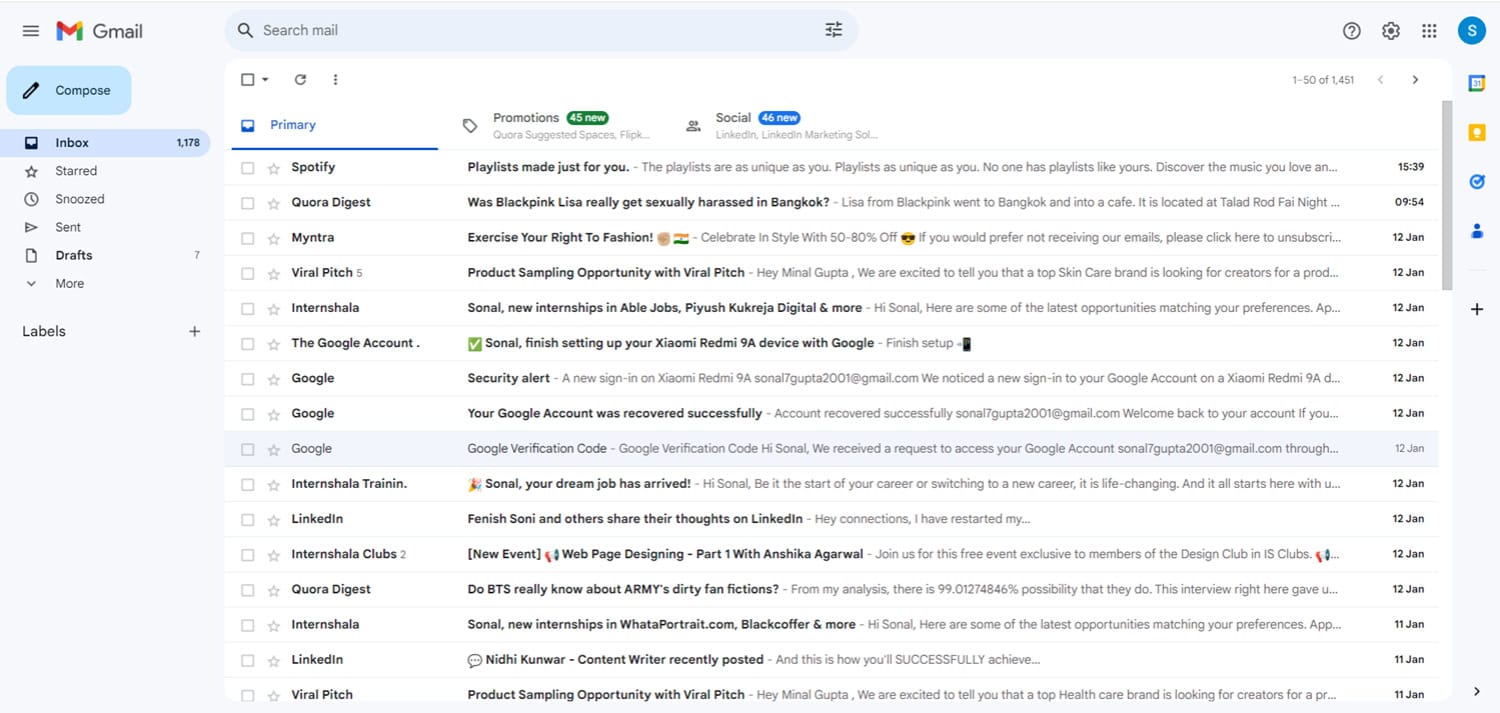Check the Do BTS really know email
This screenshot has width=1500, height=713.
[248, 590]
